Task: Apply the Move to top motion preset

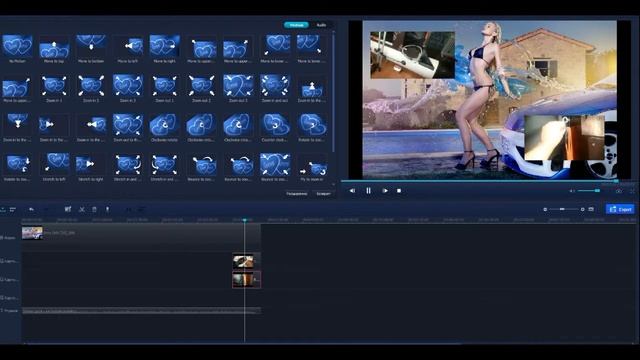Action: (x=54, y=46)
